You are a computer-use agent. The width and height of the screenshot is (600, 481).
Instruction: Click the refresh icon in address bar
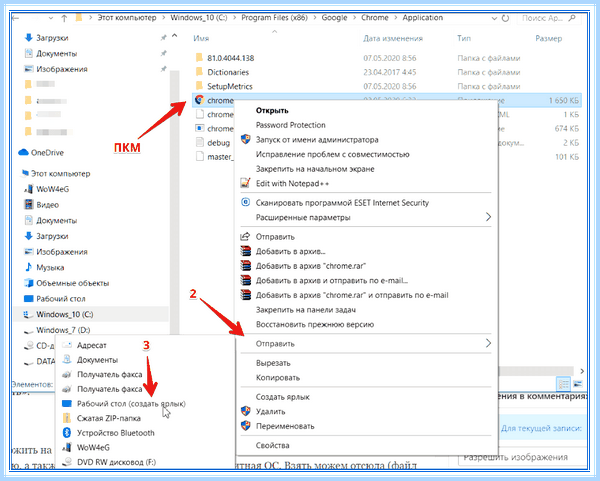(x=505, y=18)
